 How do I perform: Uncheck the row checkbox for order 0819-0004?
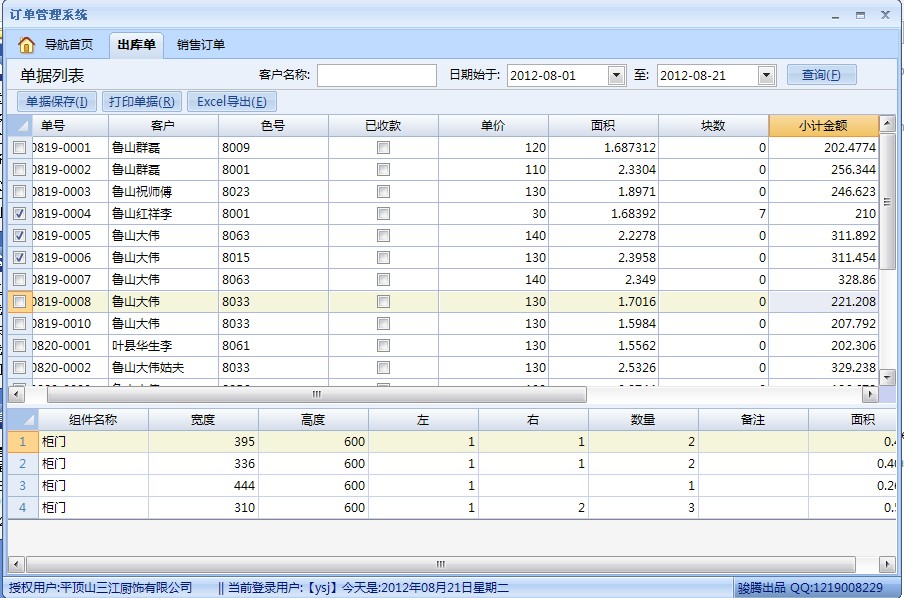19,214
